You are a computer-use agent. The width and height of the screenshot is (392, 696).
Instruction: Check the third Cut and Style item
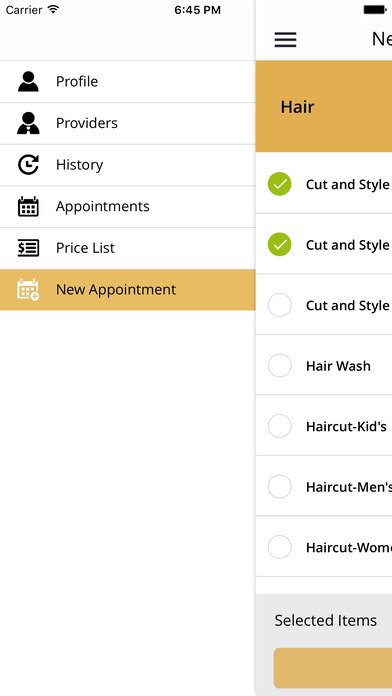pyautogui.click(x=280, y=305)
